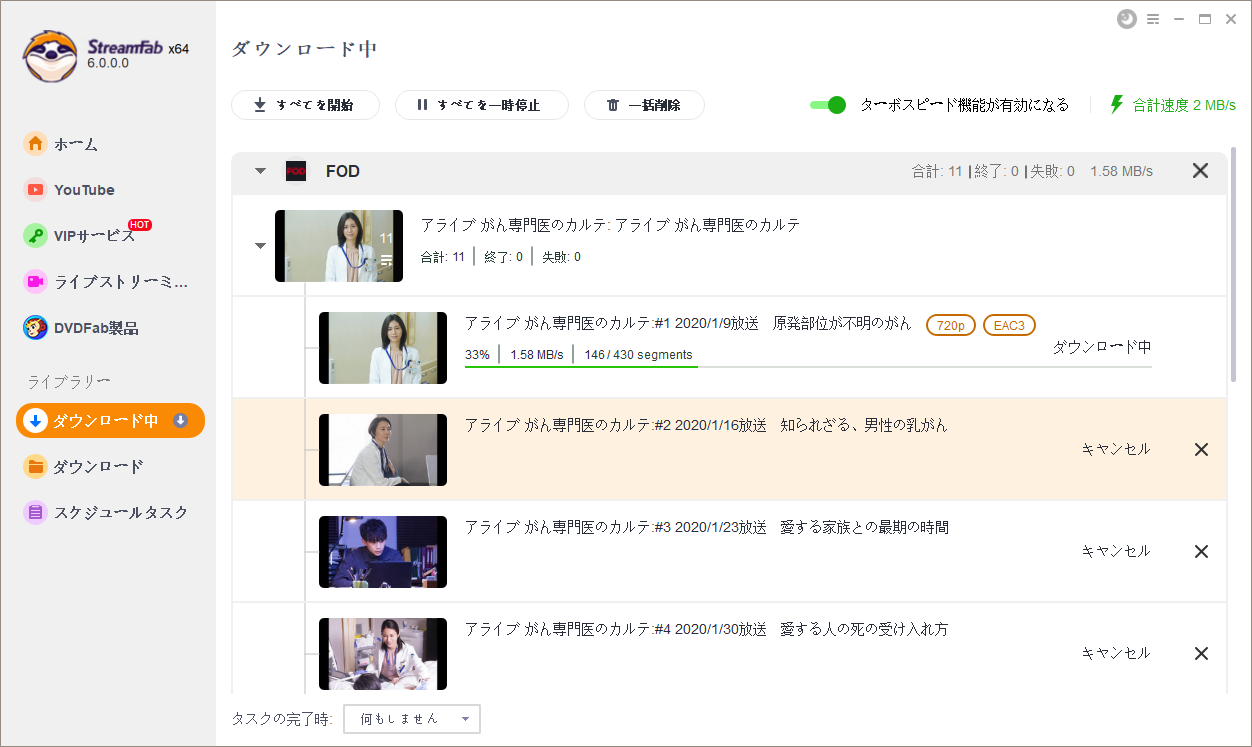The height and width of the screenshot is (747, 1252).
Task: Click the 1.58 MB/s in the FOD header
Action: [x=1122, y=171]
